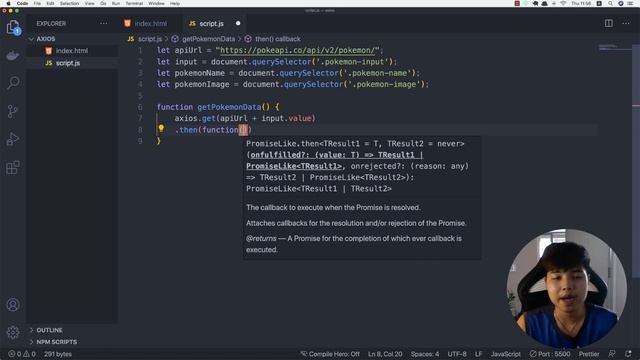Open editor More Actions ellipsis
640x360 pixels.
[626, 23]
